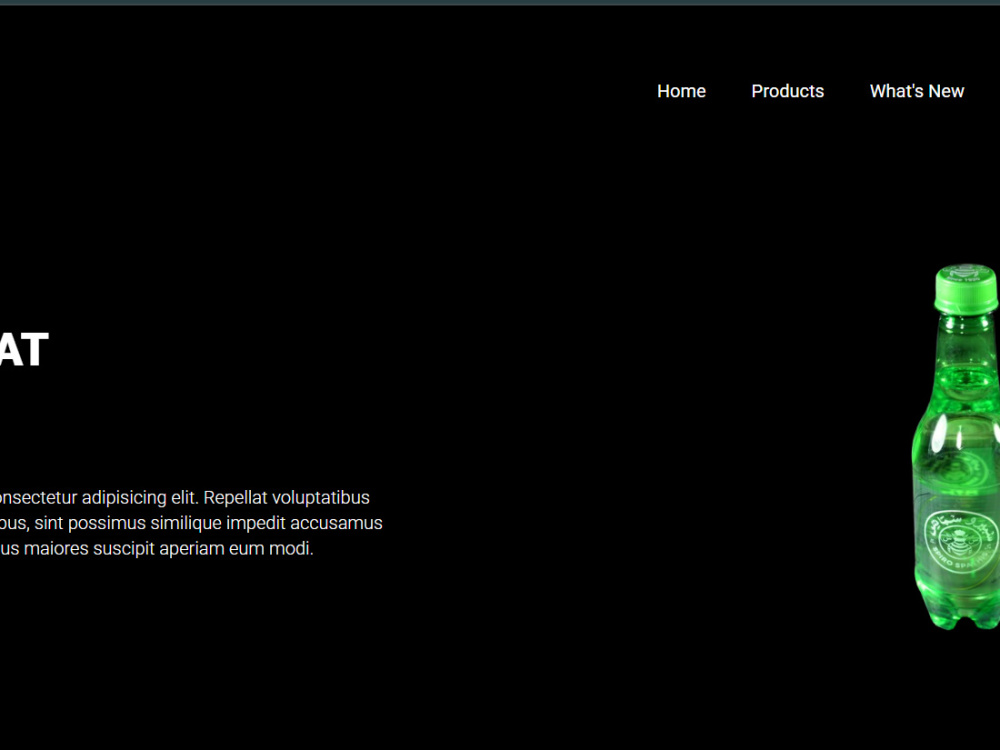Screen dimensions: 1000x750
Task: Select the line ending 'impedit accusamus'
Action: (191, 523)
